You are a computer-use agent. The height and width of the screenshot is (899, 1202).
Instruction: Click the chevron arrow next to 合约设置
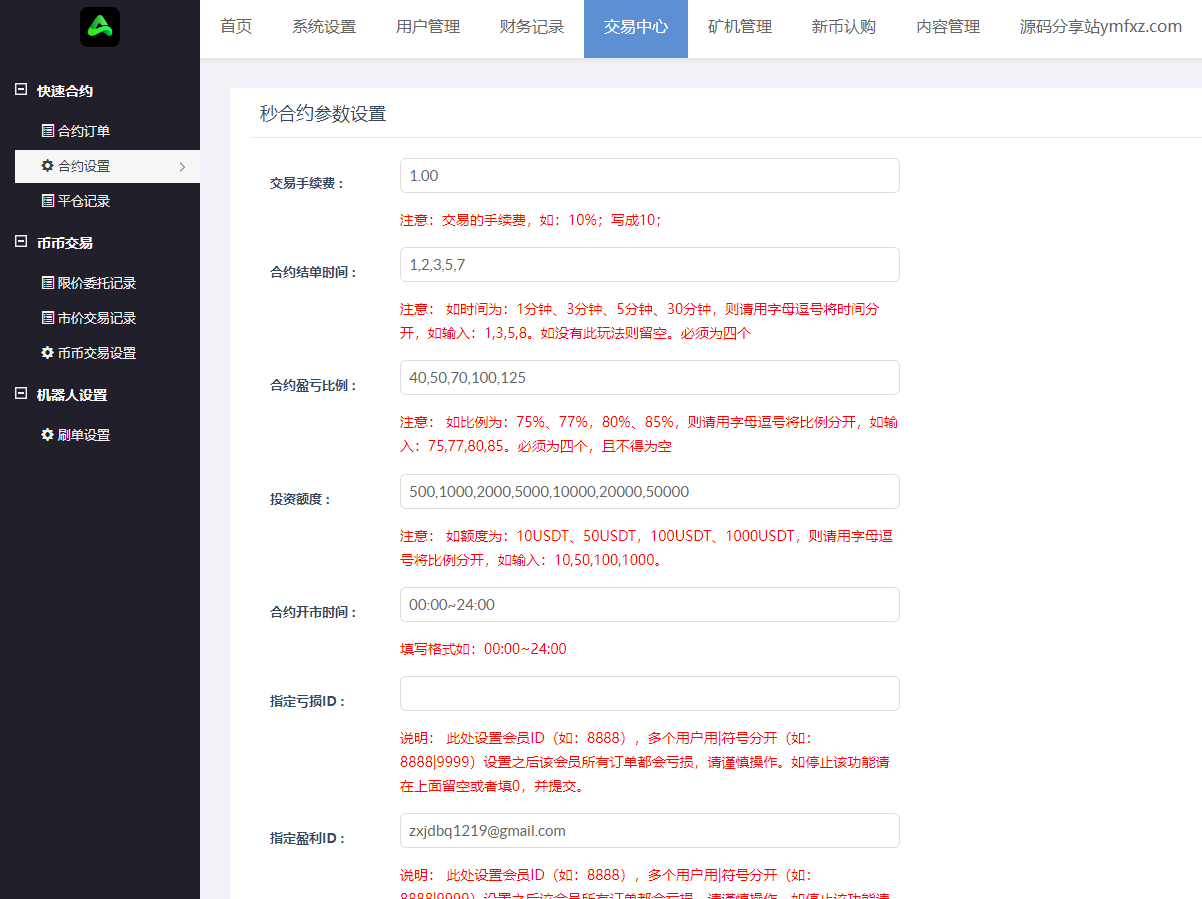click(182, 167)
